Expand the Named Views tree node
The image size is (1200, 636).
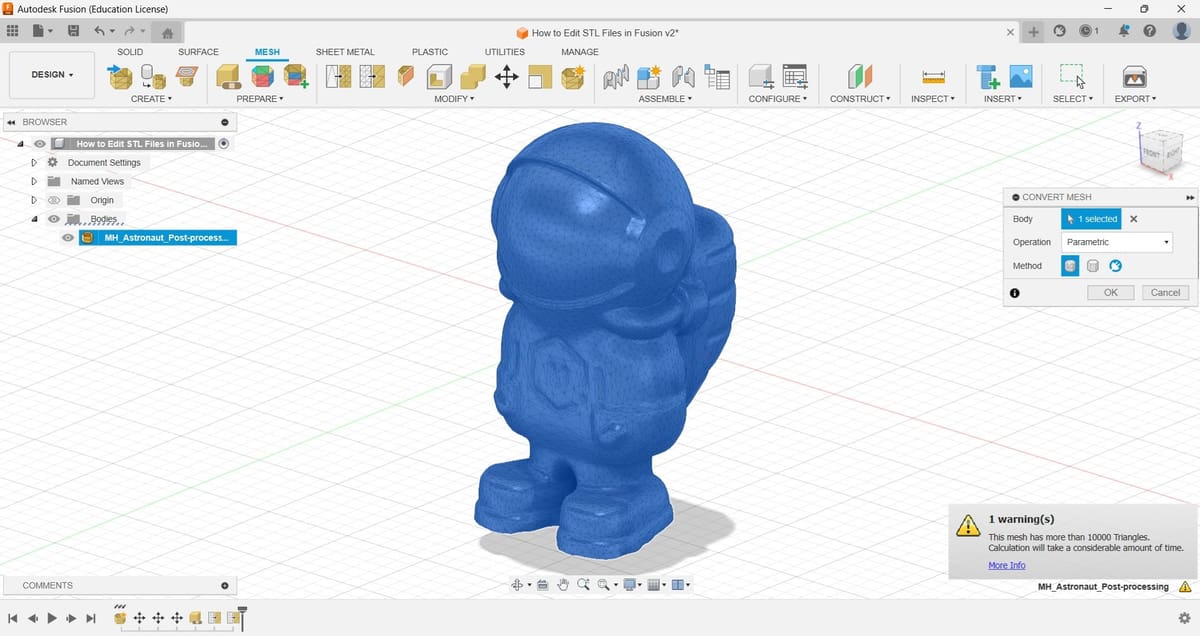click(x=34, y=181)
